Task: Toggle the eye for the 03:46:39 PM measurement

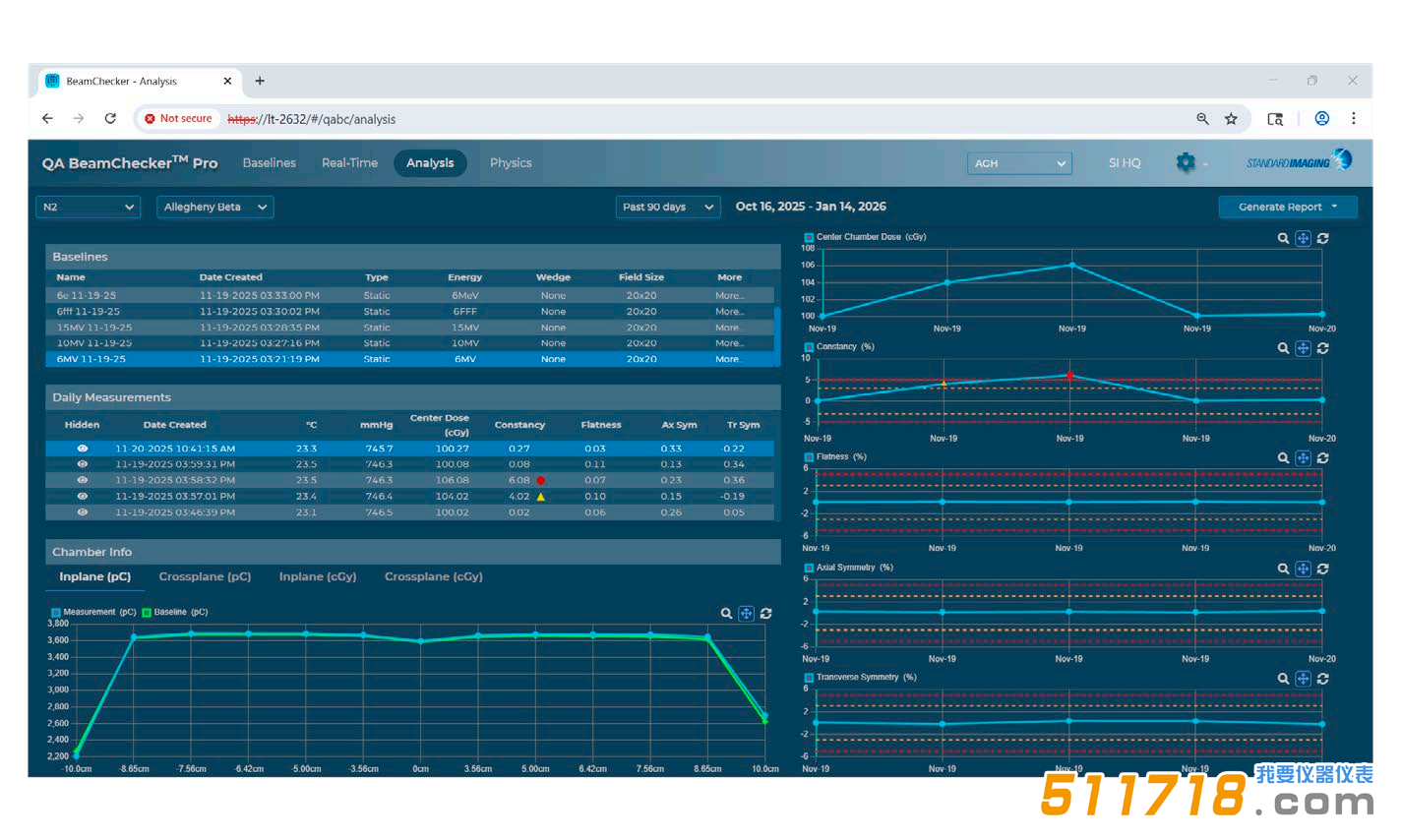Action: pos(83,511)
